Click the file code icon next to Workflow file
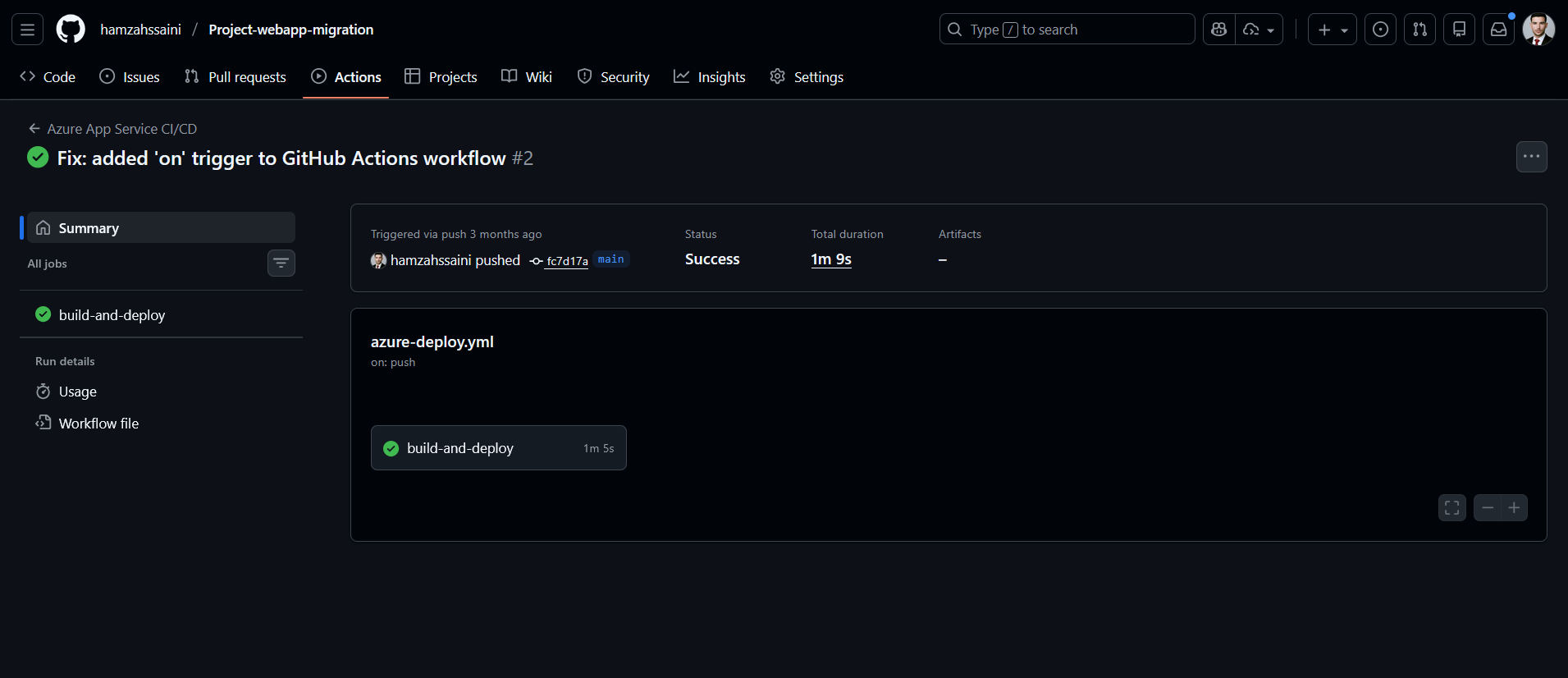Screen dimensions: 1568x678 [x=43, y=423]
